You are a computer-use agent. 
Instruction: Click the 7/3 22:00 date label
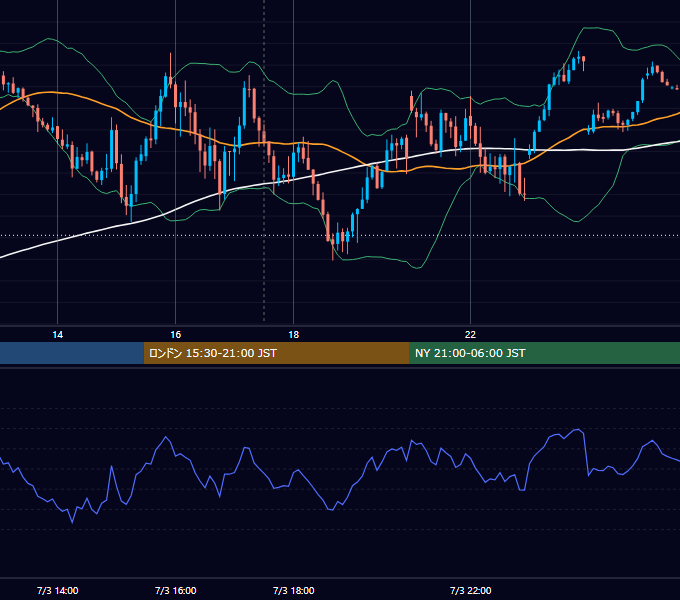(x=471, y=590)
